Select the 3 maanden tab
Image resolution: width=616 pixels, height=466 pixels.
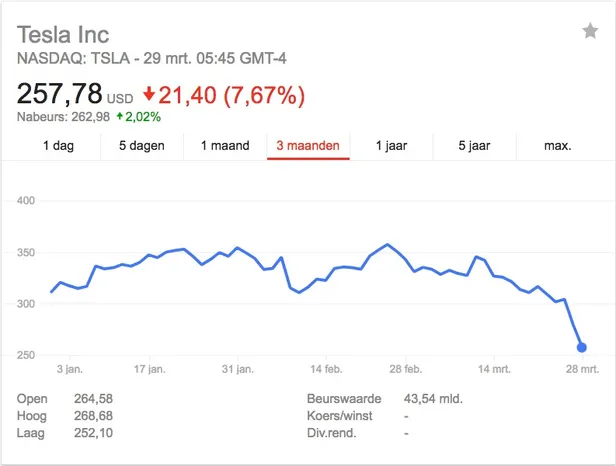[308, 146]
